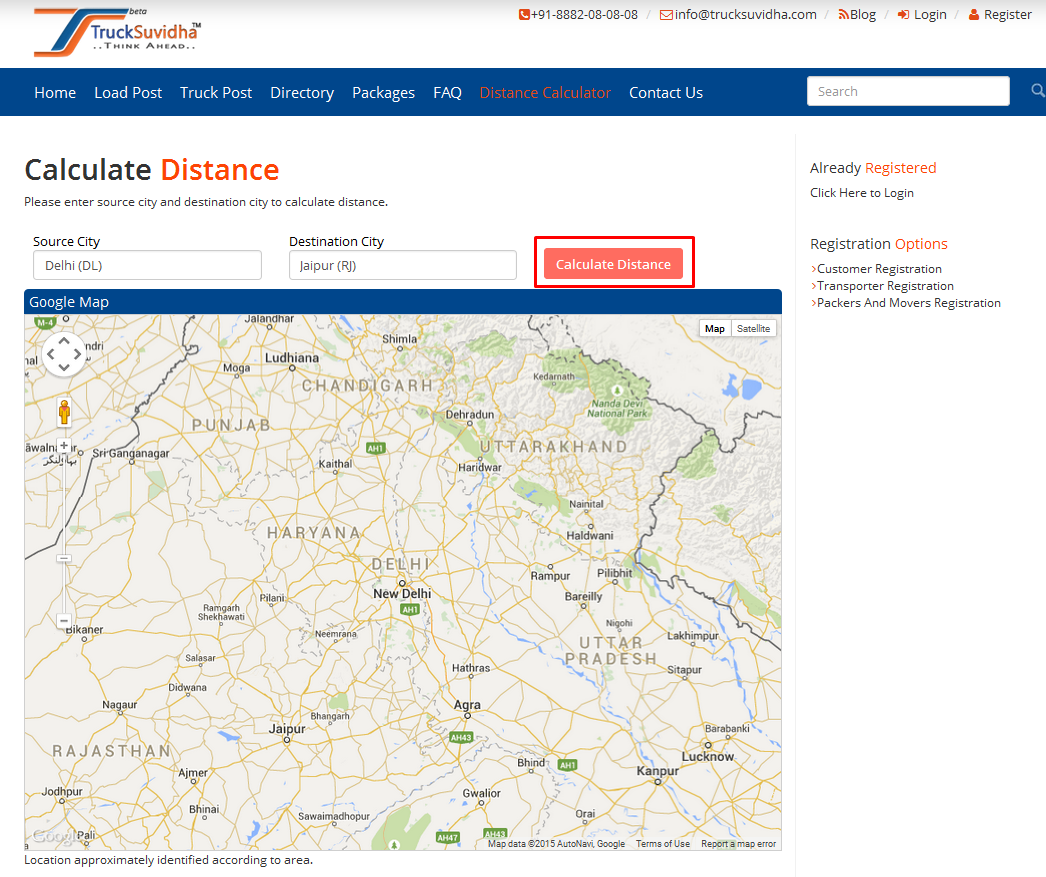Viewport: 1046px width, 877px height.
Task: Click the map zoom slider handle
Action: (64, 558)
